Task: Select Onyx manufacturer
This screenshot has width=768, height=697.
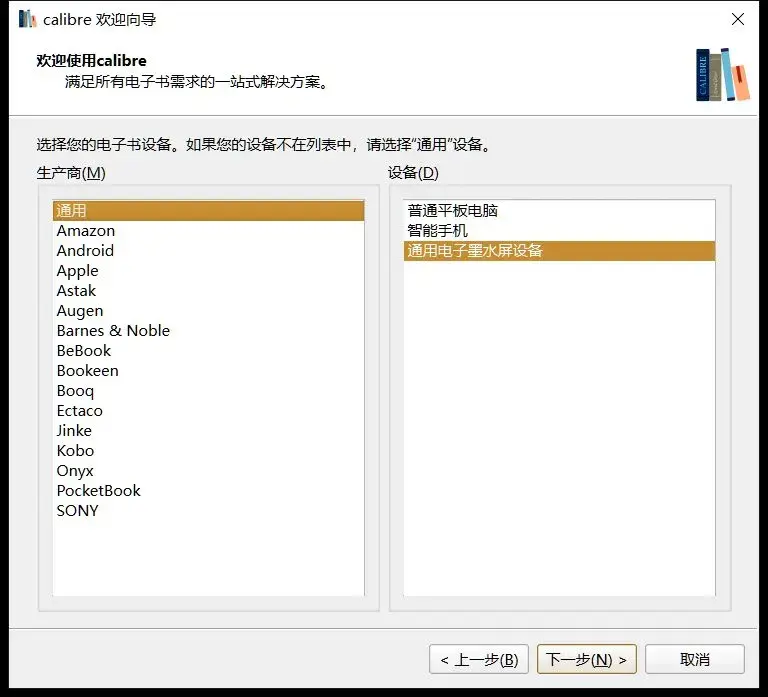Action: pyautogui.click(x=209, y=471)
